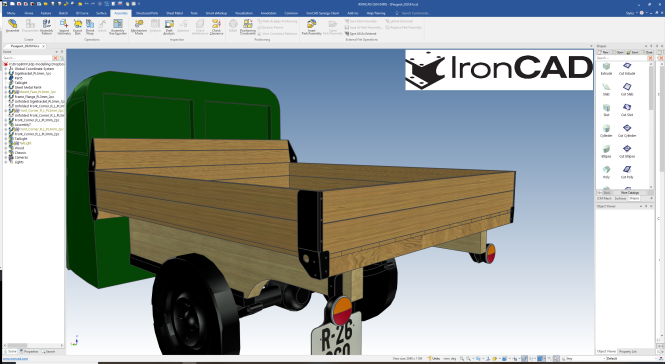Pick the Slot shape in the catalog
This screenshot has width=665, height=364.
point(606,110)
